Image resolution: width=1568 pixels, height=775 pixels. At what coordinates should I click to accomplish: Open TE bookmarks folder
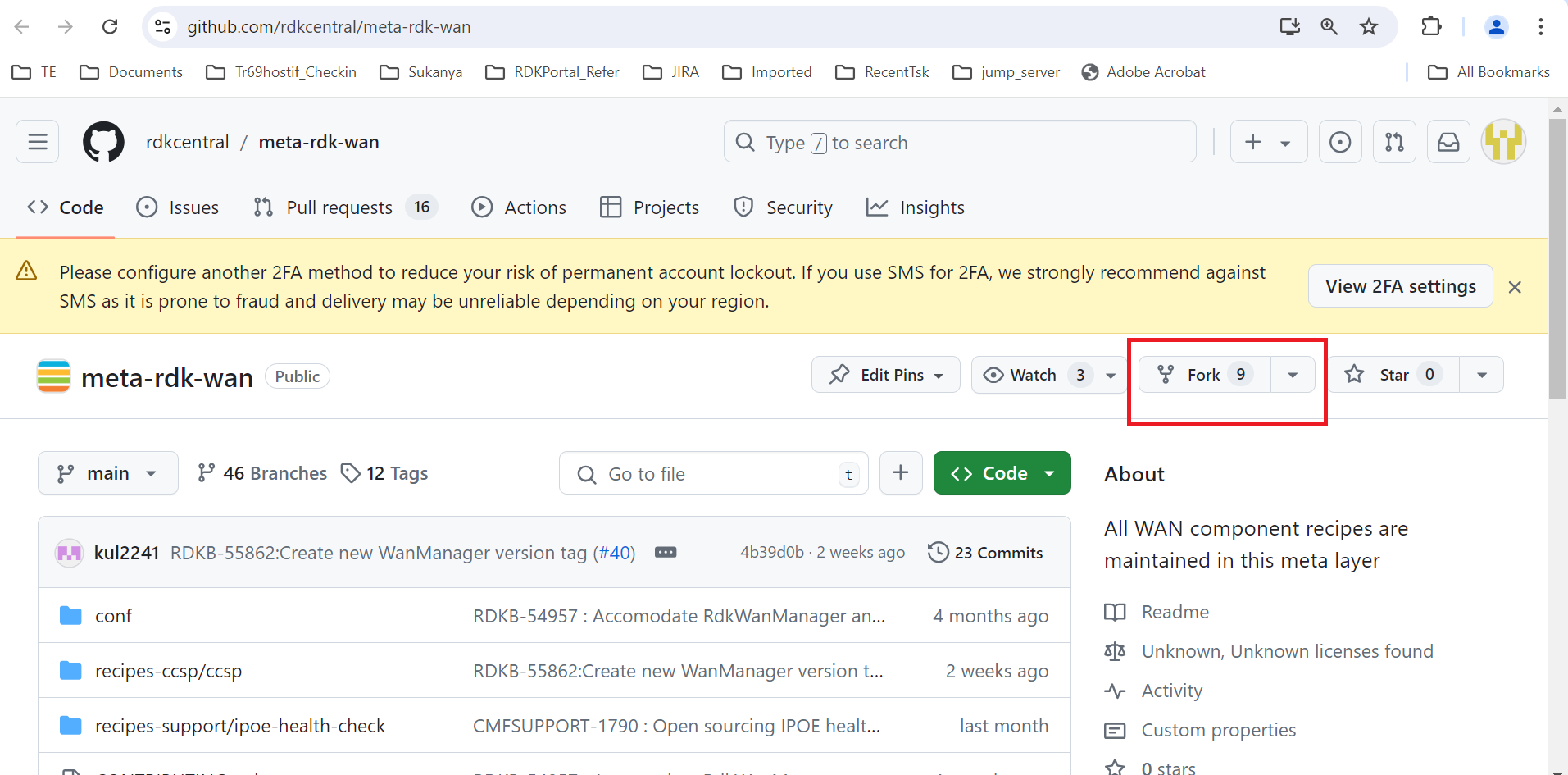point(34,72)
